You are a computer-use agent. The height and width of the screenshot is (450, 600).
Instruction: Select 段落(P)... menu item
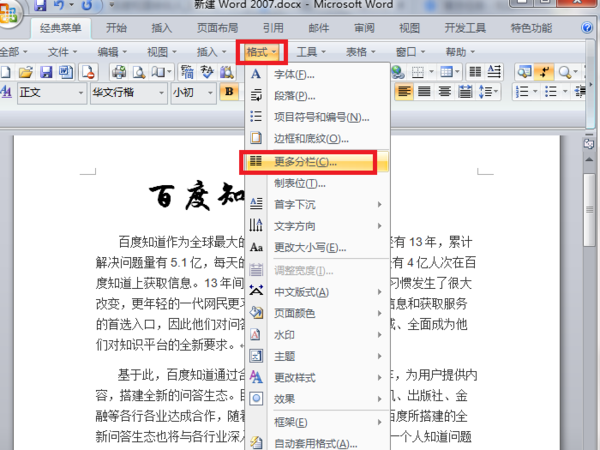318,96
